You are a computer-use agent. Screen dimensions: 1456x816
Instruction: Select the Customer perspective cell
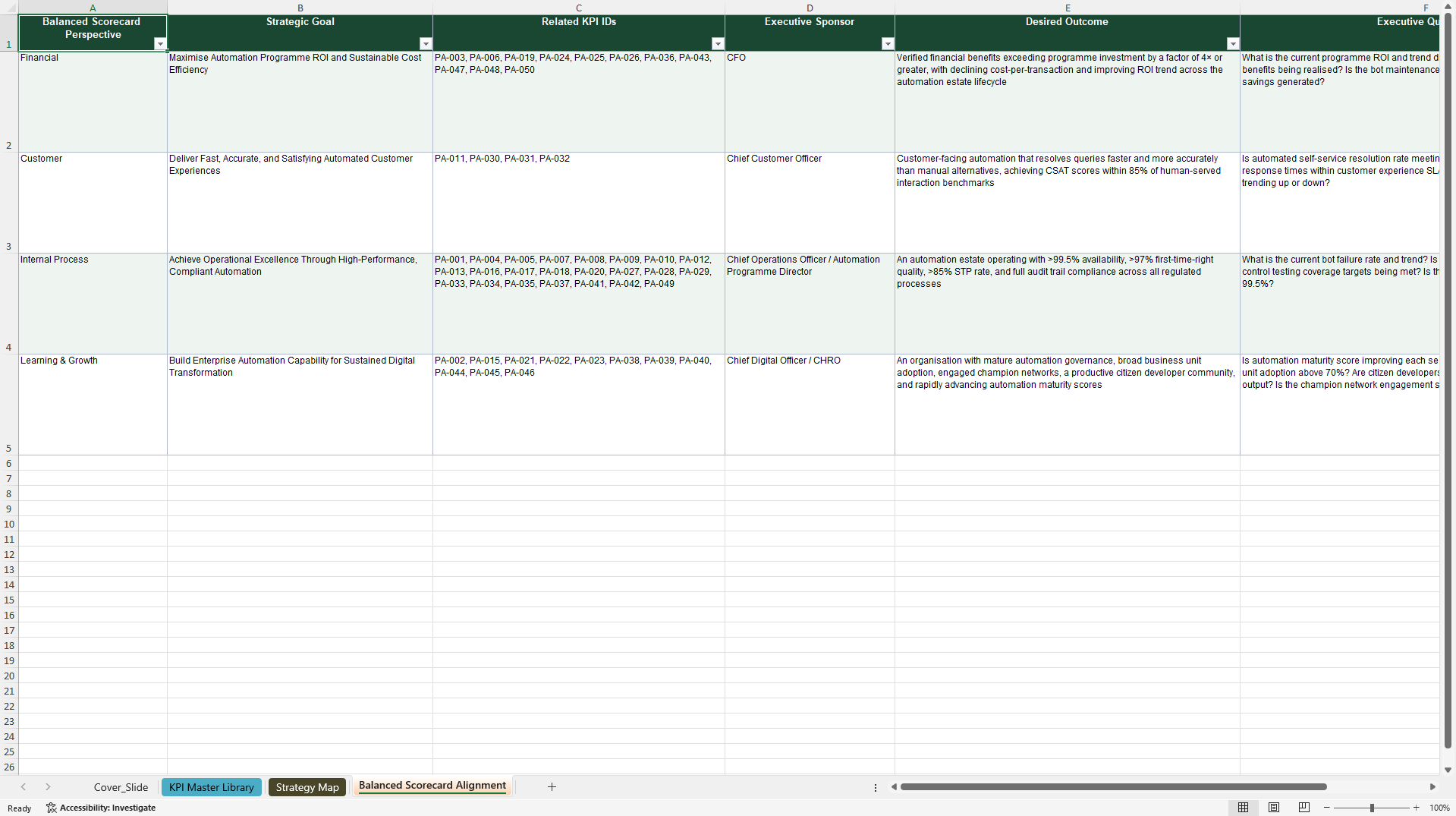click(x=93, y=203)
